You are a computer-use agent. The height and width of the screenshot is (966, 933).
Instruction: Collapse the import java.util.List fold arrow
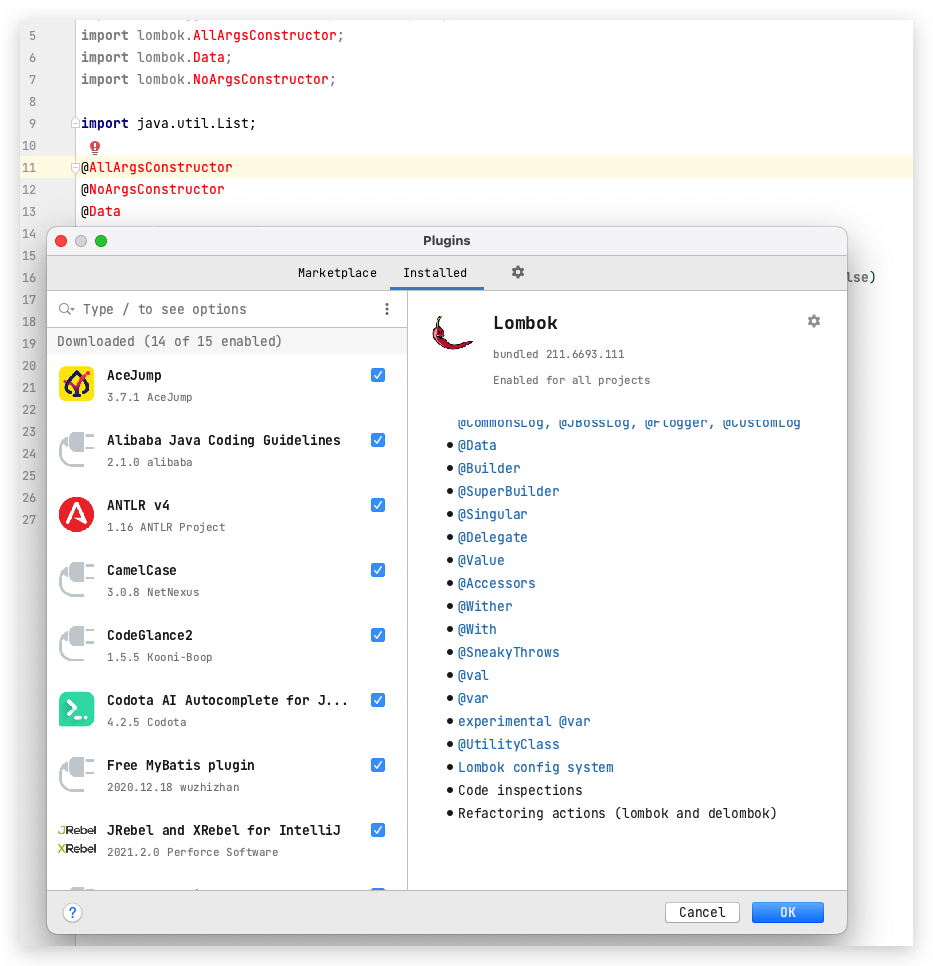point(76,123)
